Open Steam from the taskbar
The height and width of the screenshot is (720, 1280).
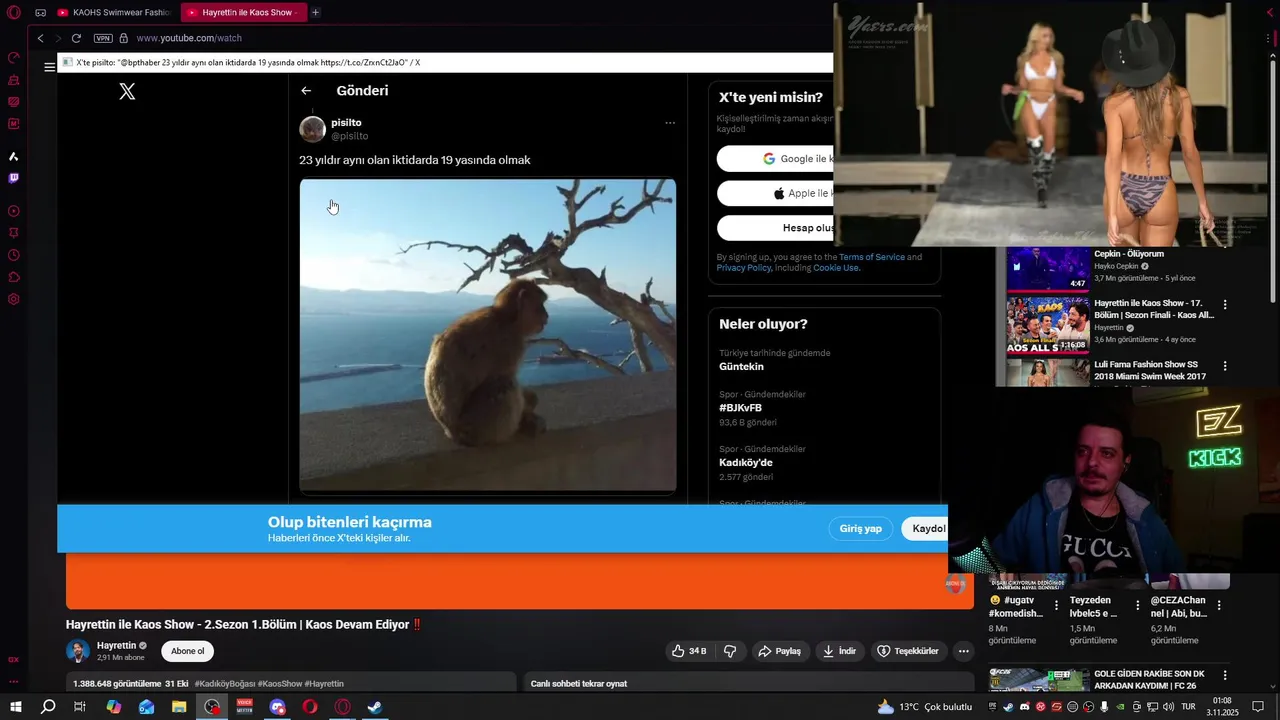click(x=375, y=707)
